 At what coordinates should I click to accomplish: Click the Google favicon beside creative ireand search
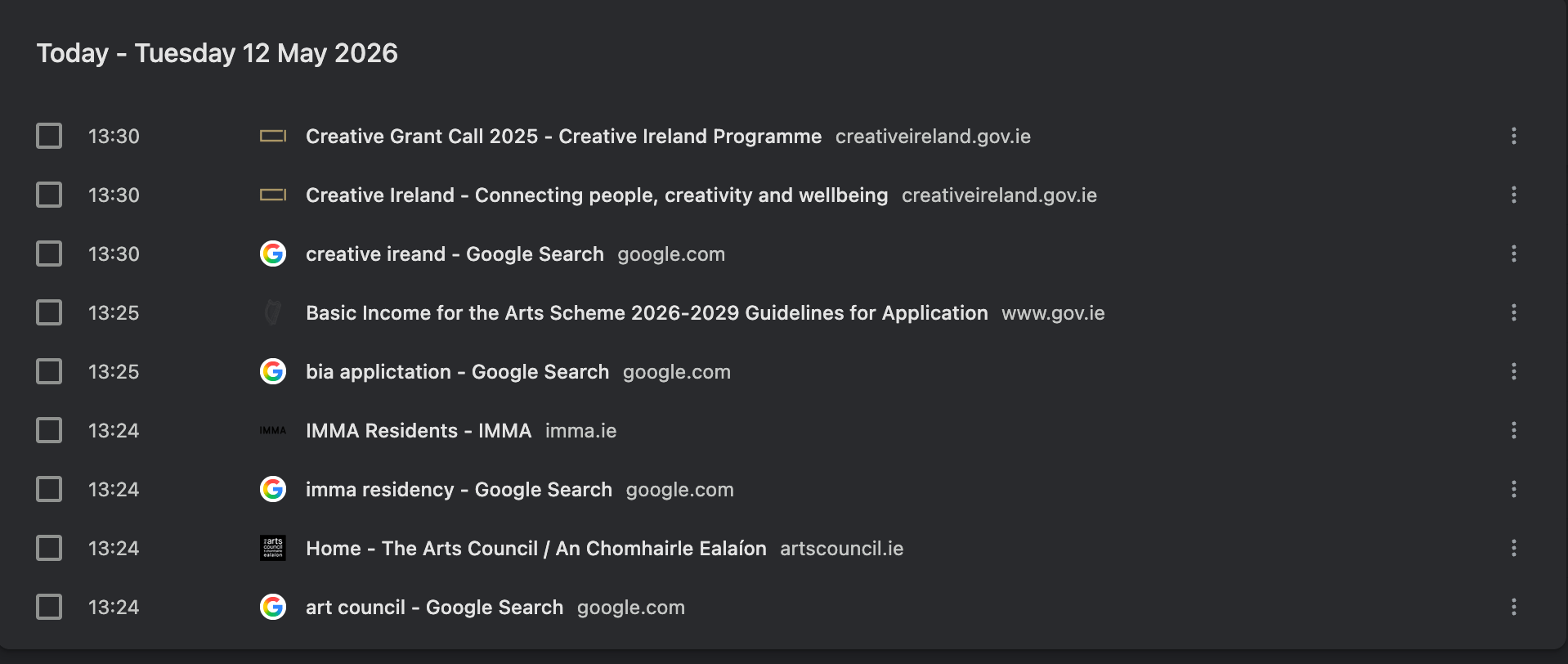coord(273,253)
